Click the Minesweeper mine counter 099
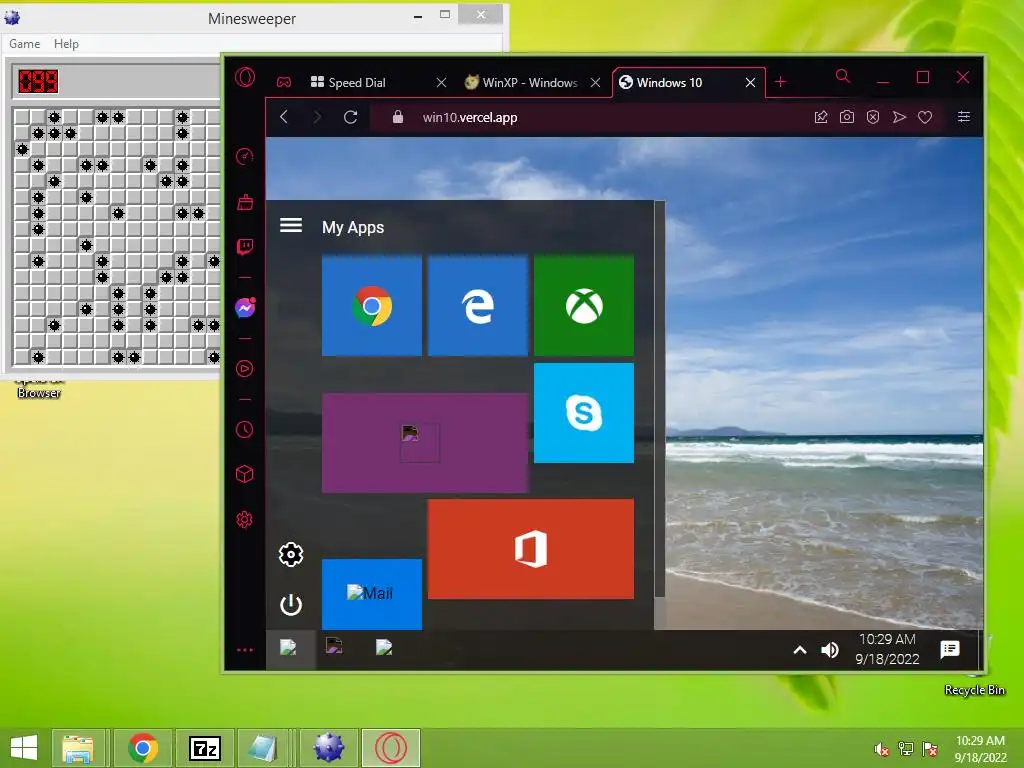Viewport: 1024px width, 768px height. click(39, 81)
